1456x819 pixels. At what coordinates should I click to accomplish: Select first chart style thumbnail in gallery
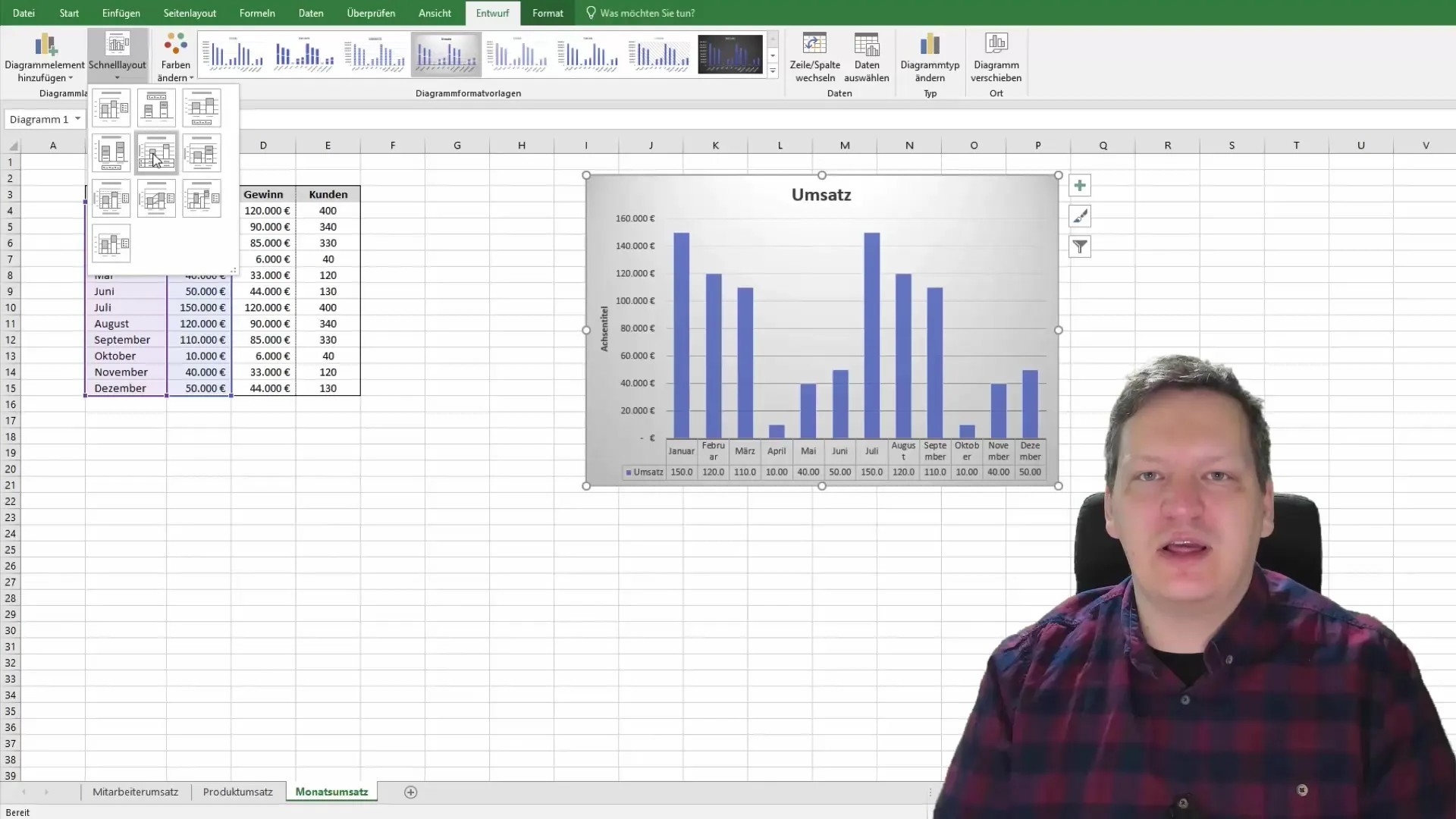tap(233, 54)
